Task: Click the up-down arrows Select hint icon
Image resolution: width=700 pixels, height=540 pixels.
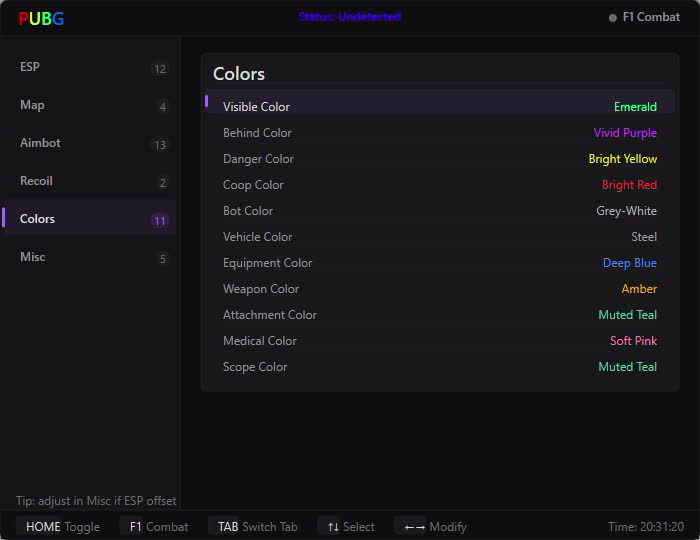Action: coord(333,527)
